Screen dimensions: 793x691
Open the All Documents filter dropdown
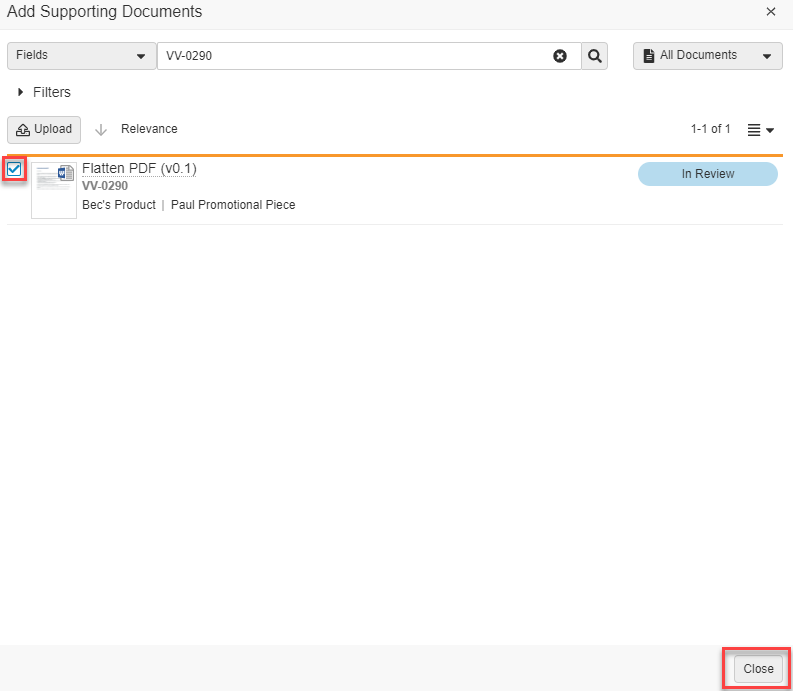click(707, 56)
